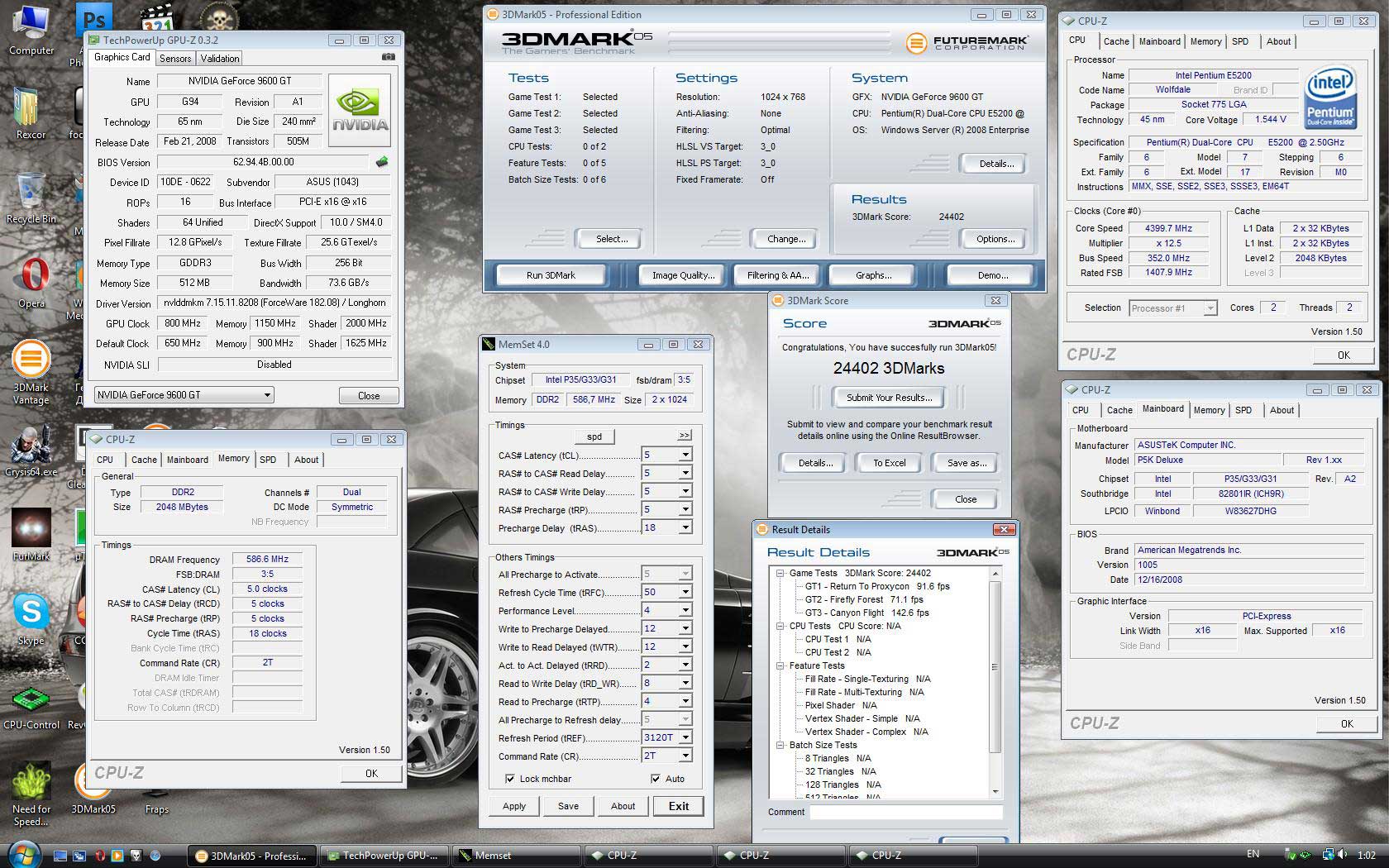Click the Filtering & AA button

pyautogui.click(x=778, y=275)
